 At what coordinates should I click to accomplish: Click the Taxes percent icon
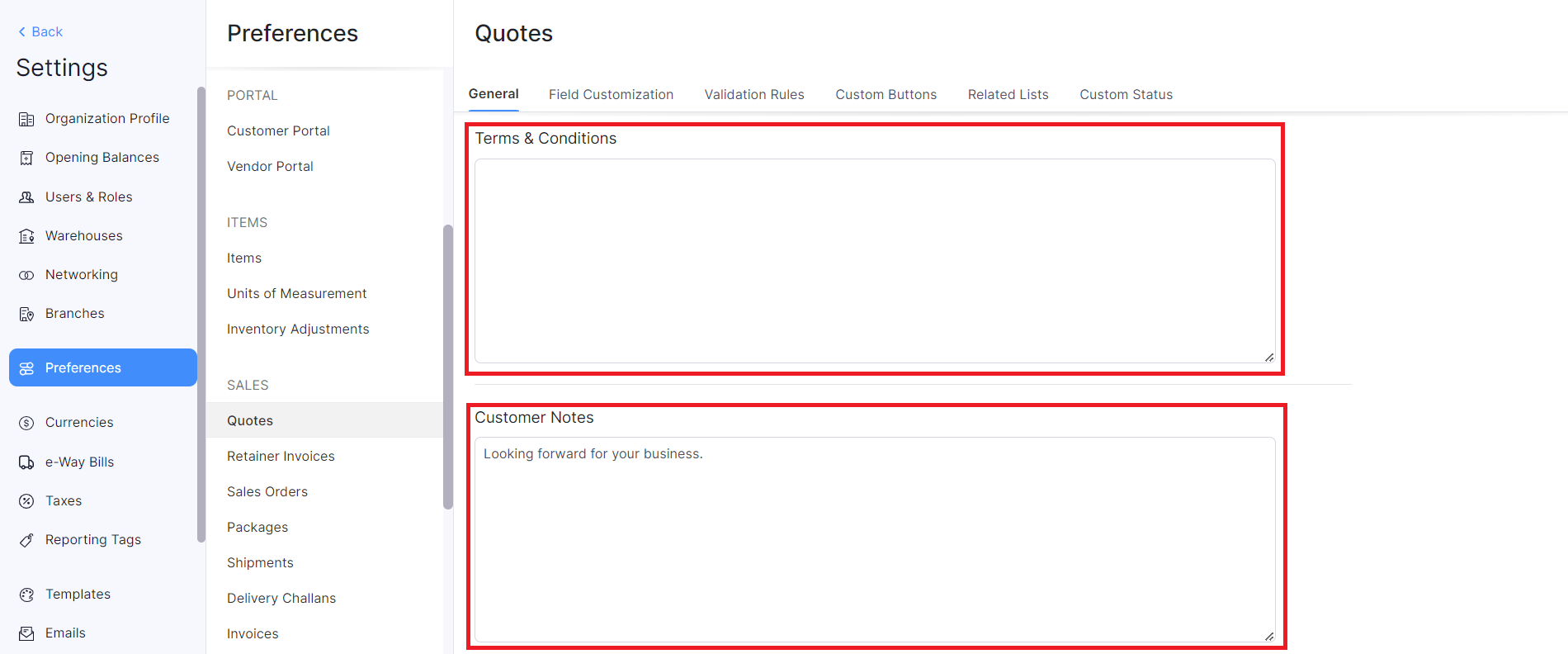(26, 501)
